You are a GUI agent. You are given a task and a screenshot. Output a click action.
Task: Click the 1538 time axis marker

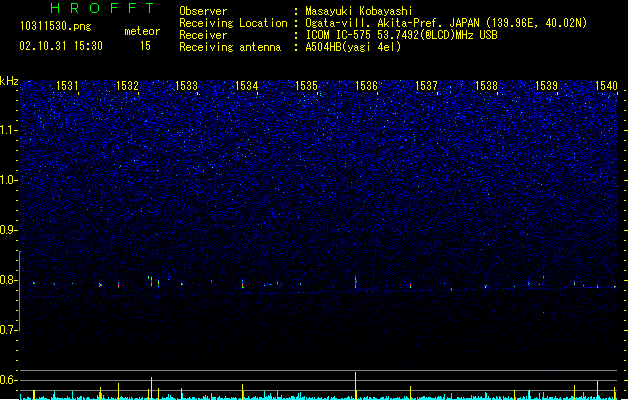(486, 86)
